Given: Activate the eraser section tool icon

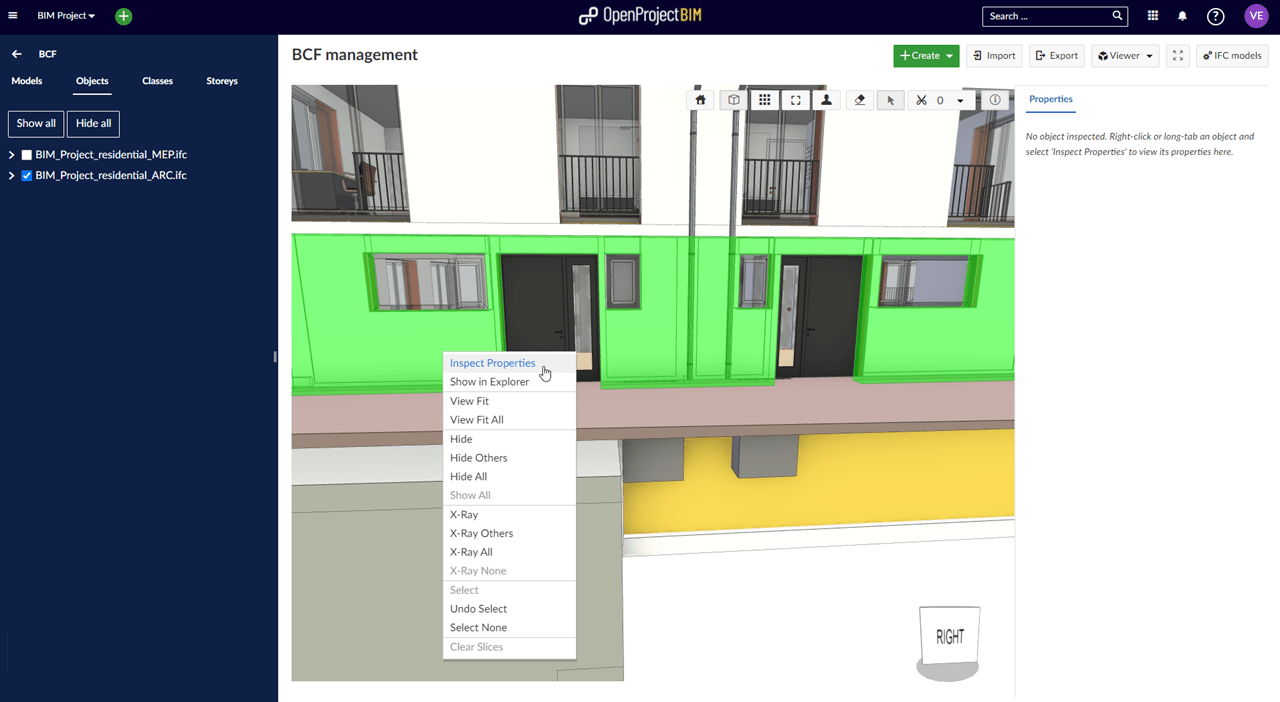Looking at the screenshot, I should coord(859,100).
